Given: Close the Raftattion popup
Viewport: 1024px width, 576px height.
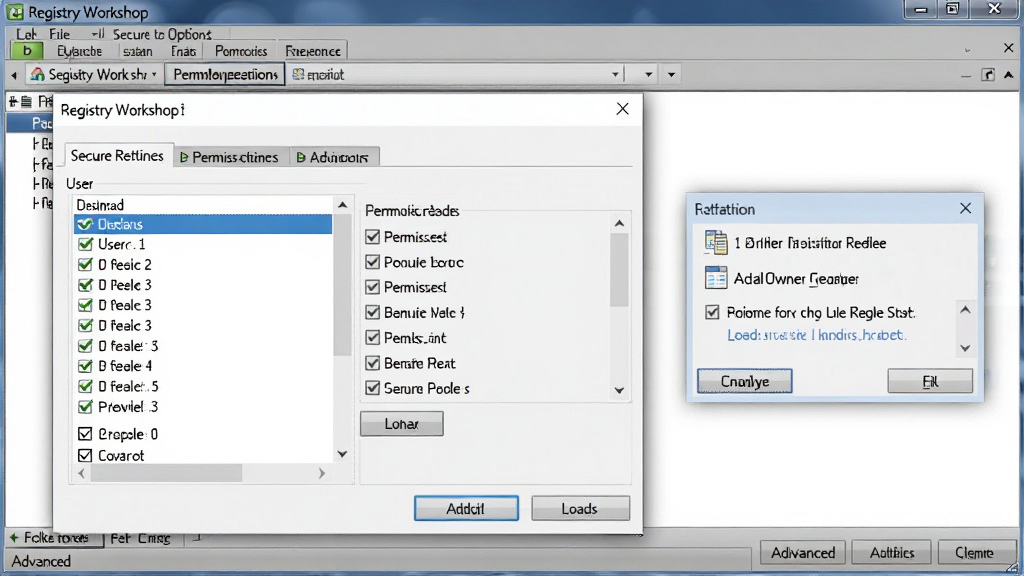Looking at the screenshot, I should point(965,208).
